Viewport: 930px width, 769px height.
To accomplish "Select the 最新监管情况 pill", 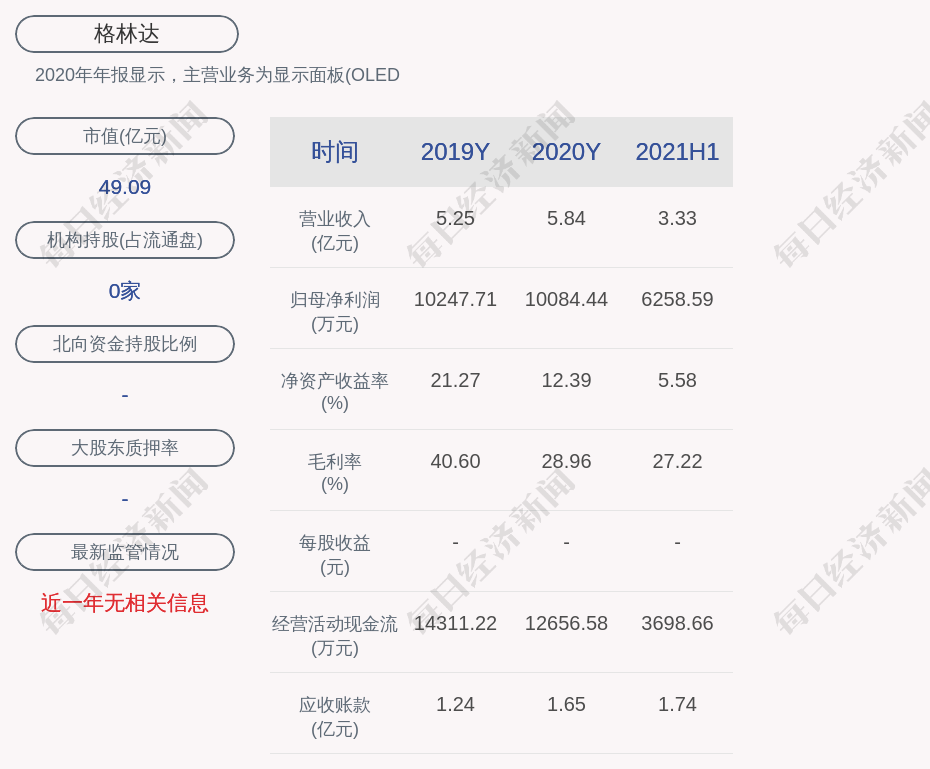I will pos(125,552).
